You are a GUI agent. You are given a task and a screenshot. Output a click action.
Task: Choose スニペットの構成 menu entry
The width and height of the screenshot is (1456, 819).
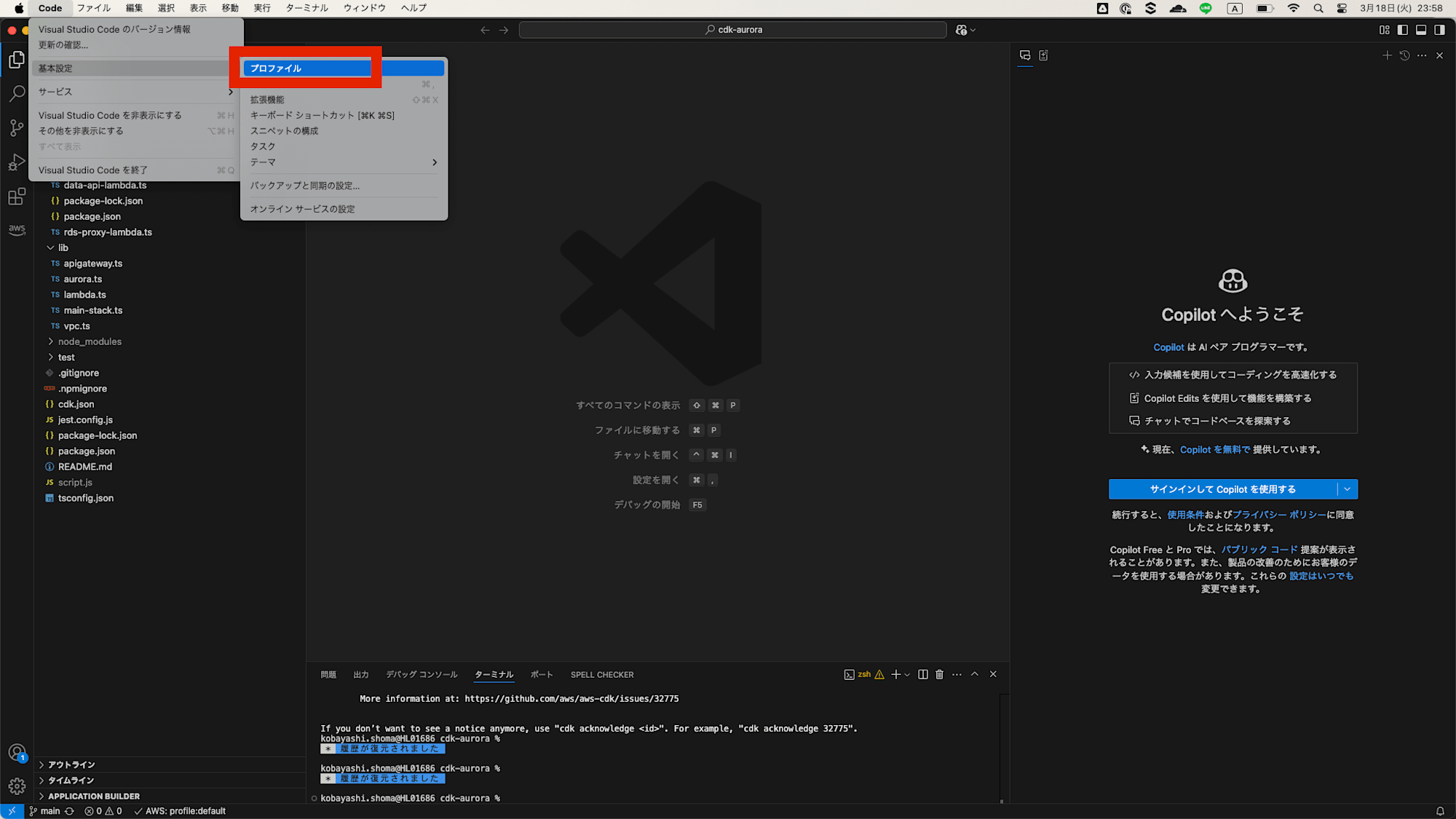pos(344,131)
